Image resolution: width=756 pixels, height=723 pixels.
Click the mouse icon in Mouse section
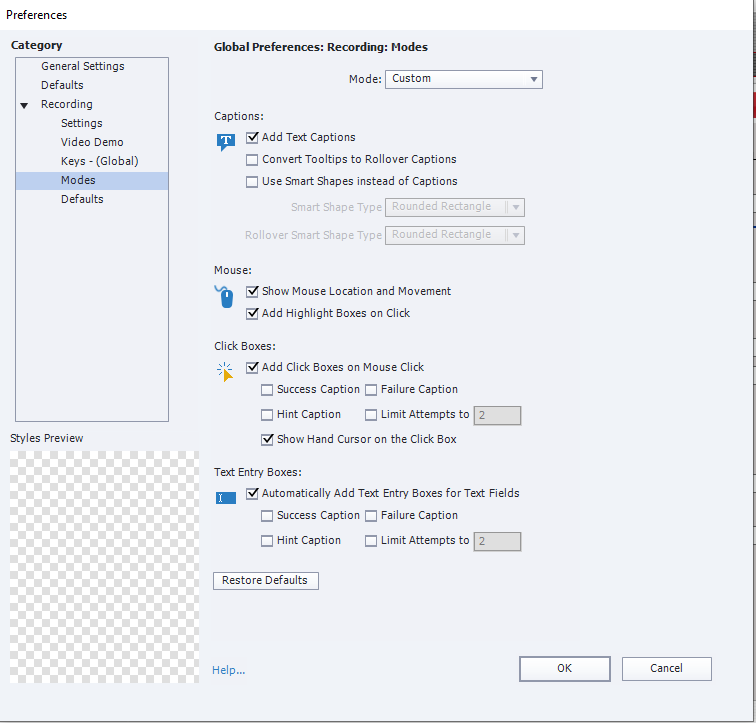point(225,296)
